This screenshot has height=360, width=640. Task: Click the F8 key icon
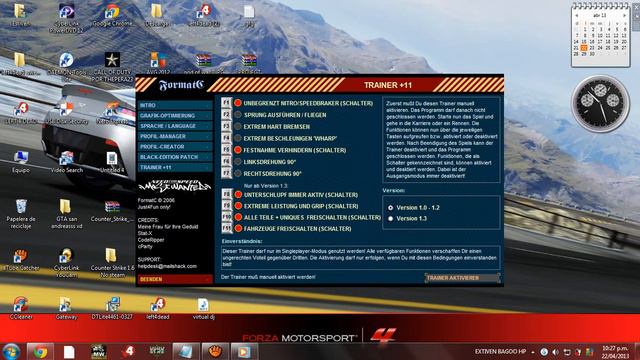pos(227,194)
